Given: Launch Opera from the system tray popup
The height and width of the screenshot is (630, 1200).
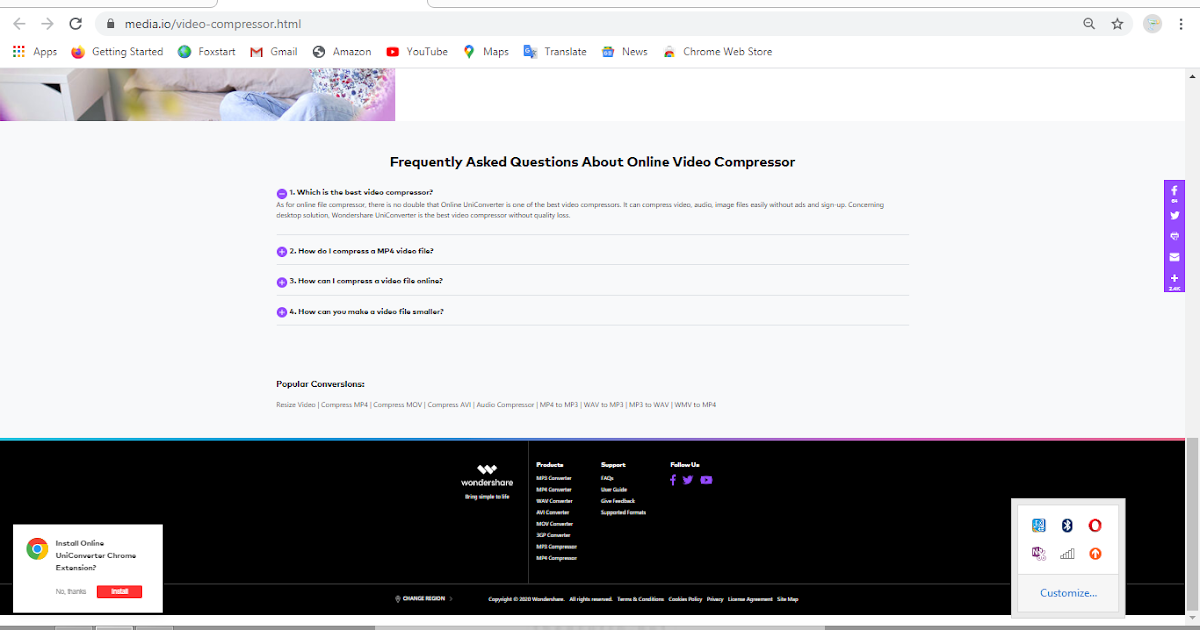Looking at the screenshot, I should [1095, 524].
